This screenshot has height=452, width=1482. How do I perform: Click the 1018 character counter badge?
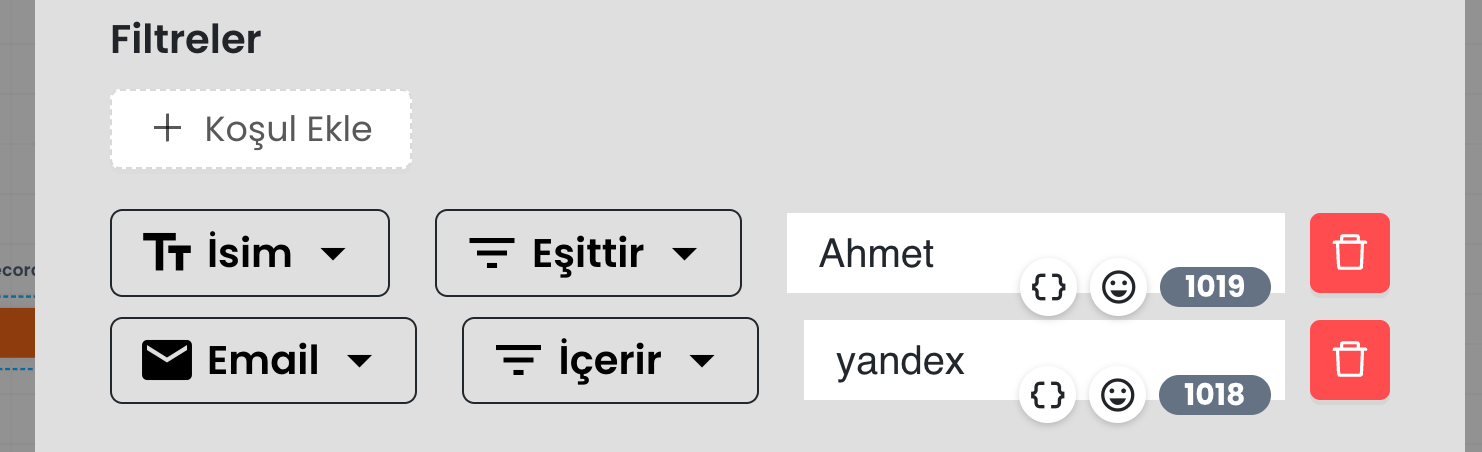(x=1214, y=395)
